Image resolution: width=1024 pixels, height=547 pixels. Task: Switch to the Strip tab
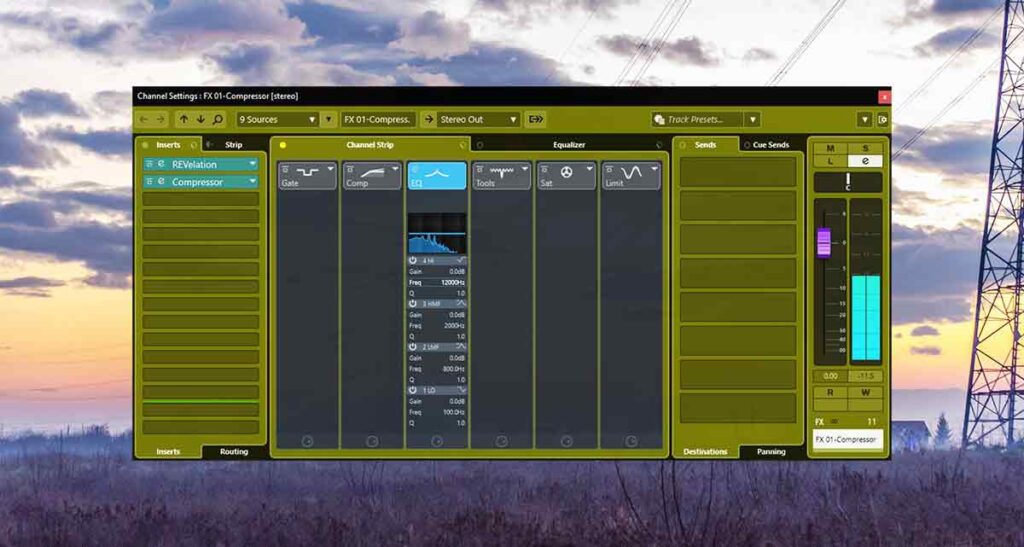pos(233,145)
